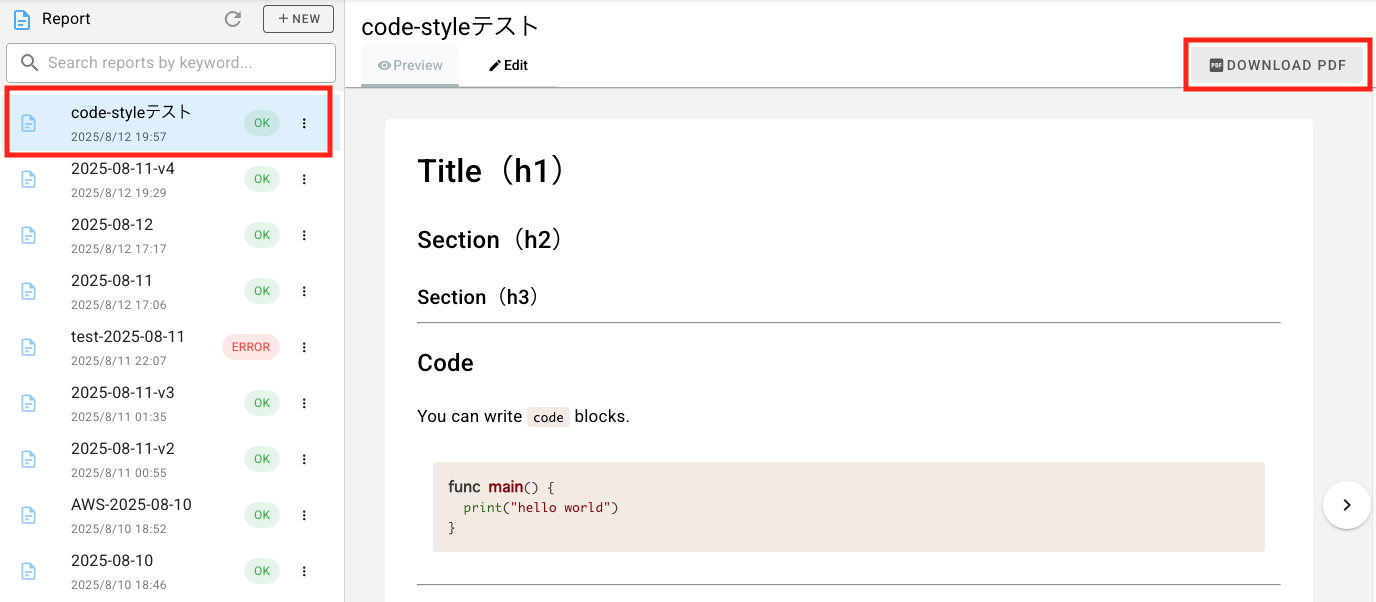This screenshot has height=602, width=1376.
Task: Open more options for 2025-08-11 17:06 row
Action: [x=305, y=292]
